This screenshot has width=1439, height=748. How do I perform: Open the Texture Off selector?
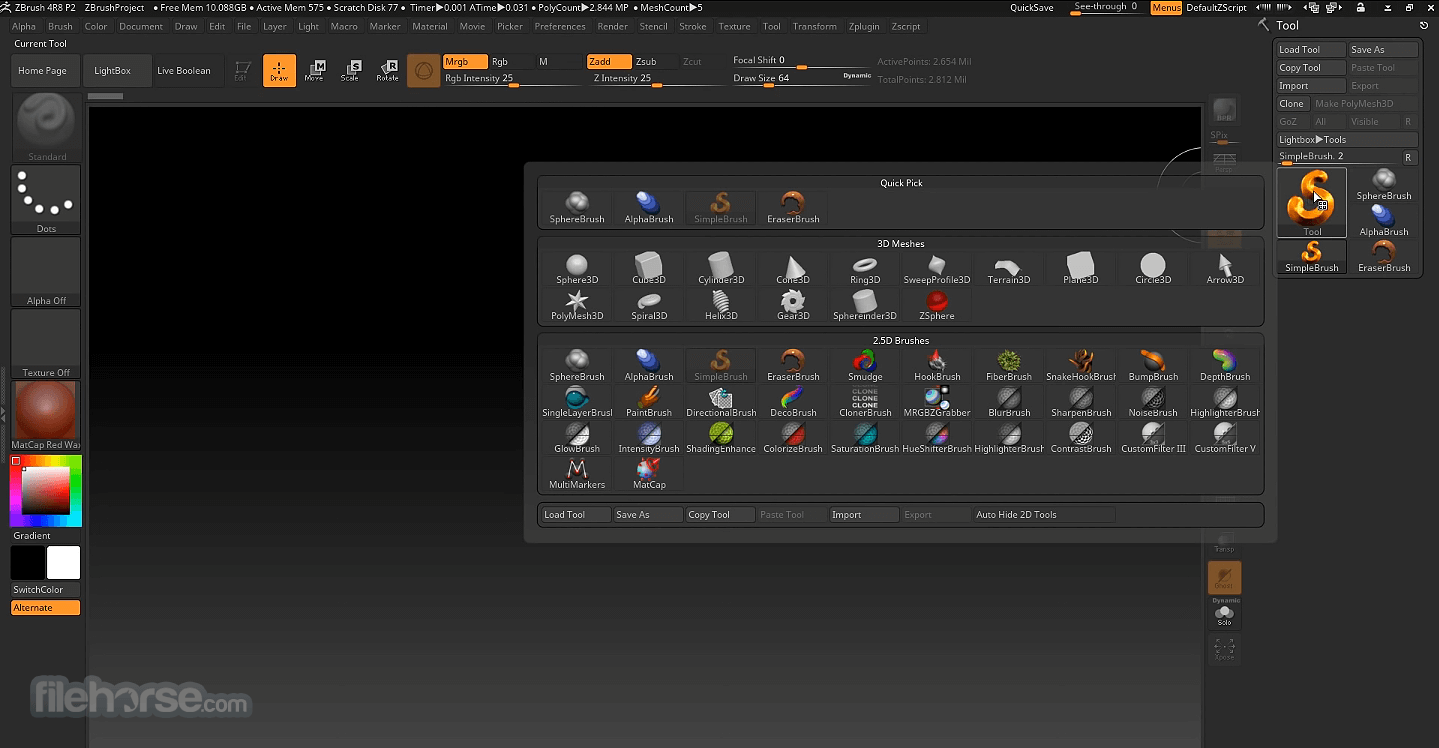pyautogui.click(x=46, y=343)
